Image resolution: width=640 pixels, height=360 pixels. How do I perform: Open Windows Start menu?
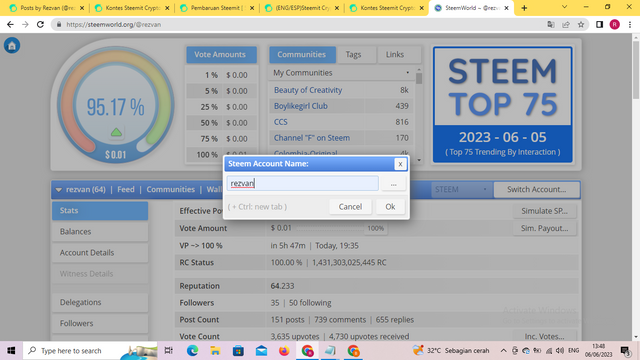pyautogui.click(x=11, y=351)
